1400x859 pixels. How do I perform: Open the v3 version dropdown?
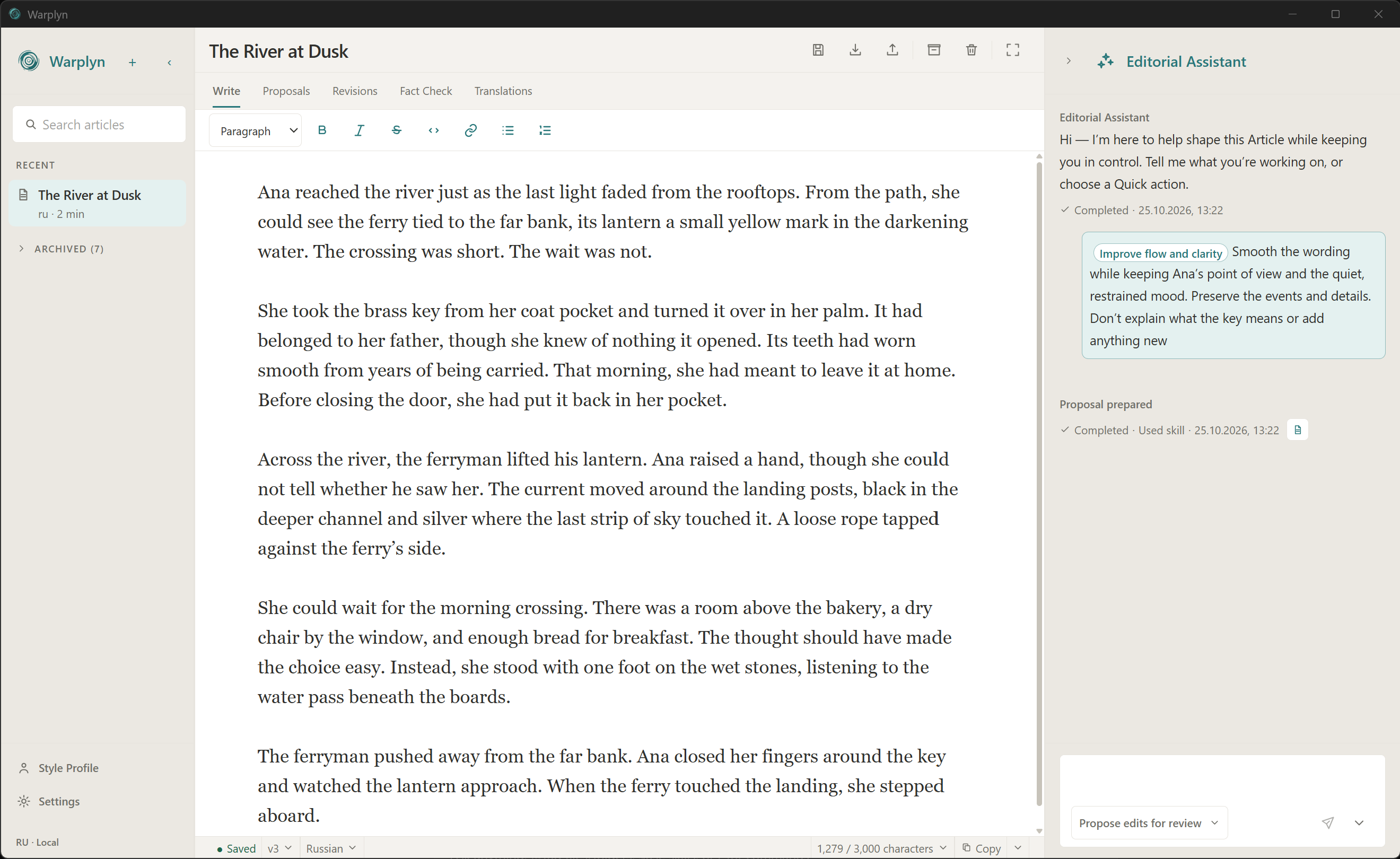[x=279, y=848]
